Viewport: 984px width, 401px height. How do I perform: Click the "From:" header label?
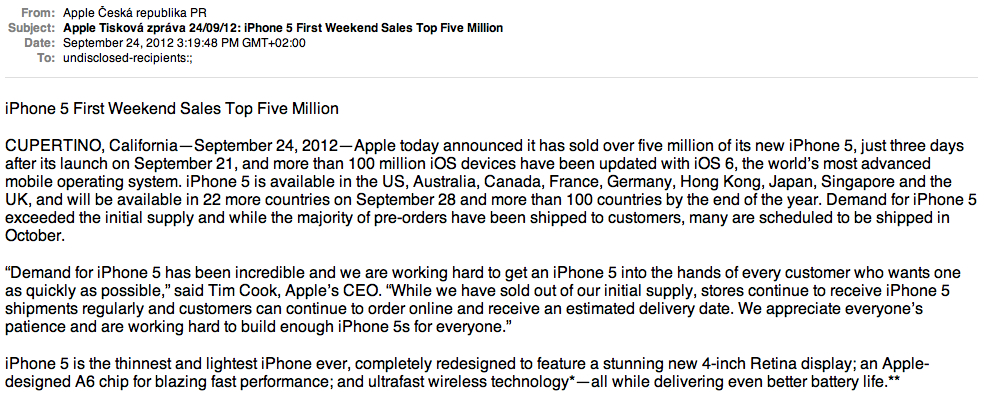tap(40, 13)
